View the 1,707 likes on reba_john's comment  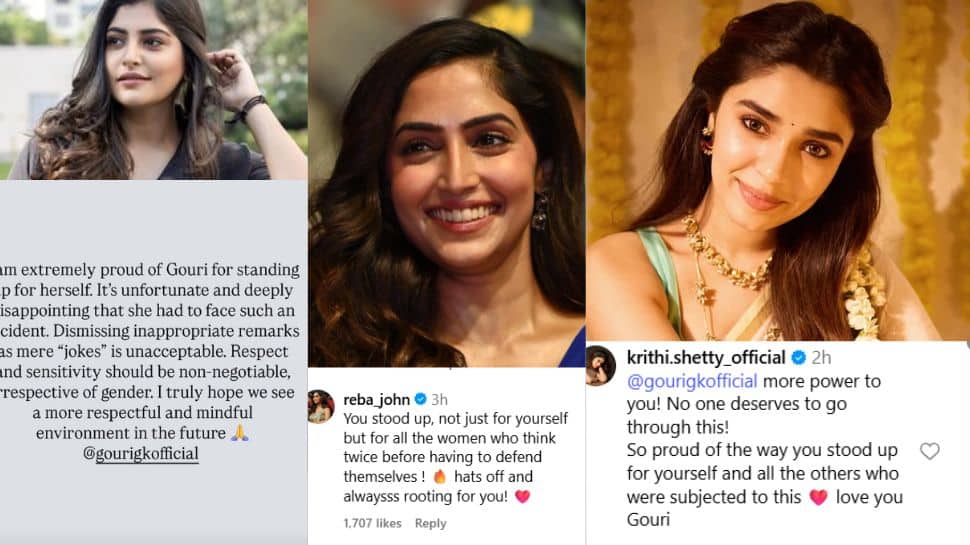pos(372,523)
